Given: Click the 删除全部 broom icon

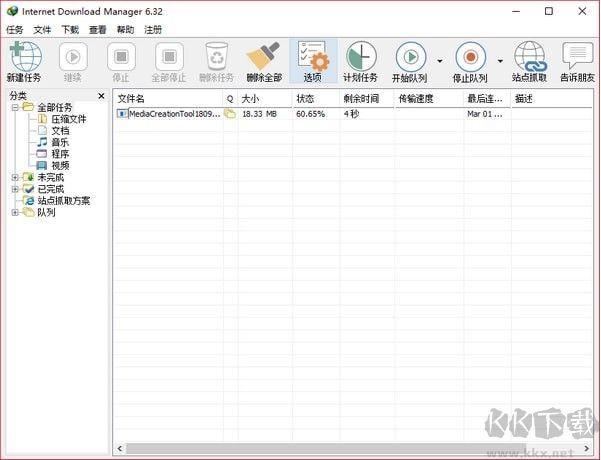Looking at the screenshot, I should tap(264, 57).
